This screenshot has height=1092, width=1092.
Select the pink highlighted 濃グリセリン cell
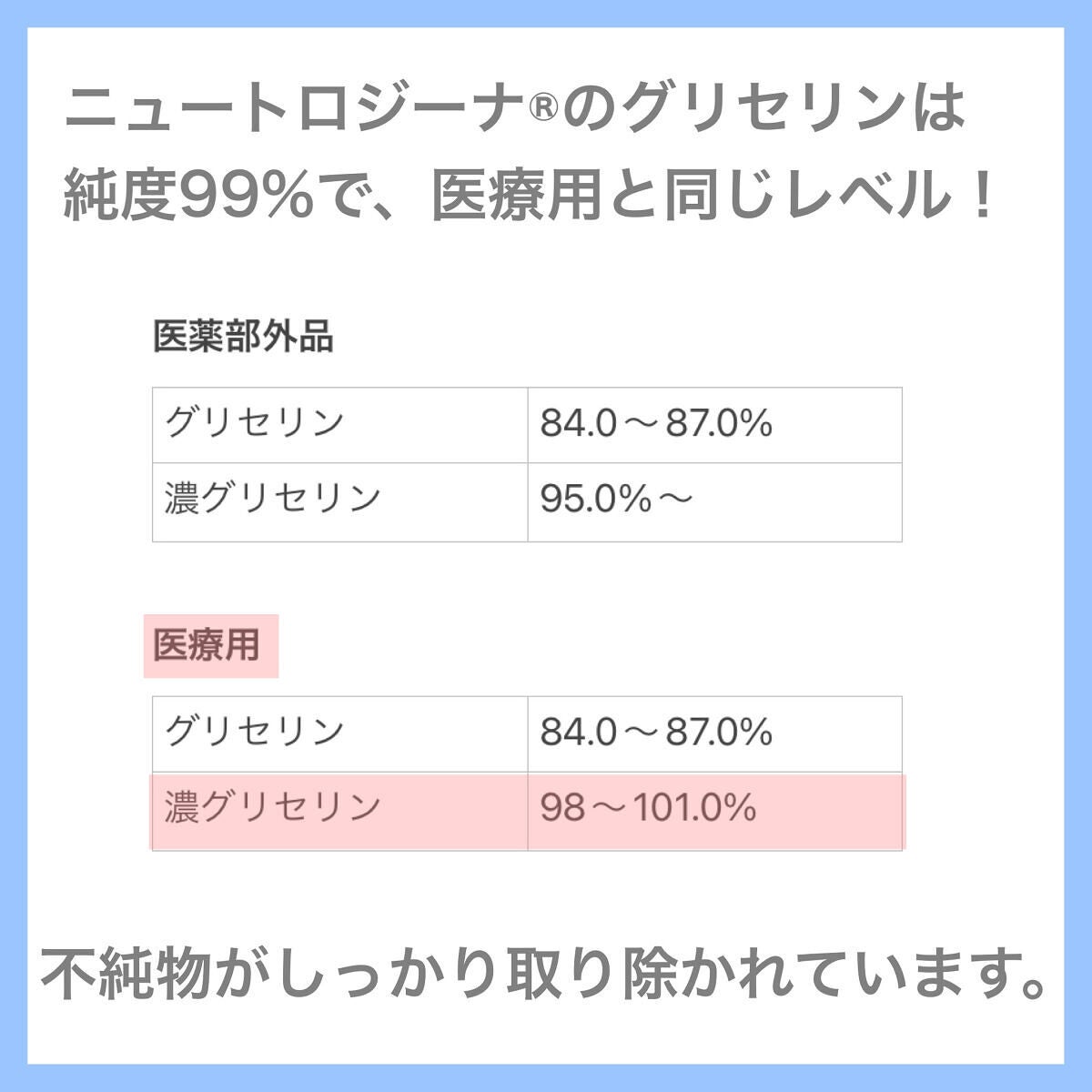[x=272, y=808]
